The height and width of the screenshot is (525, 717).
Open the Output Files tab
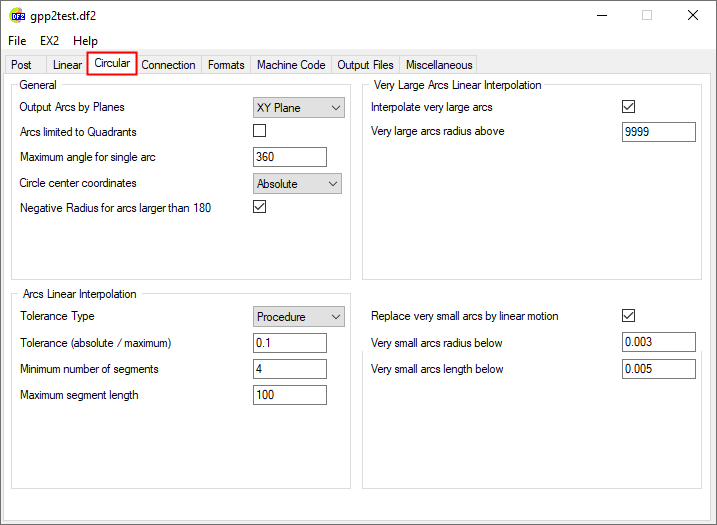pos(365,65)
